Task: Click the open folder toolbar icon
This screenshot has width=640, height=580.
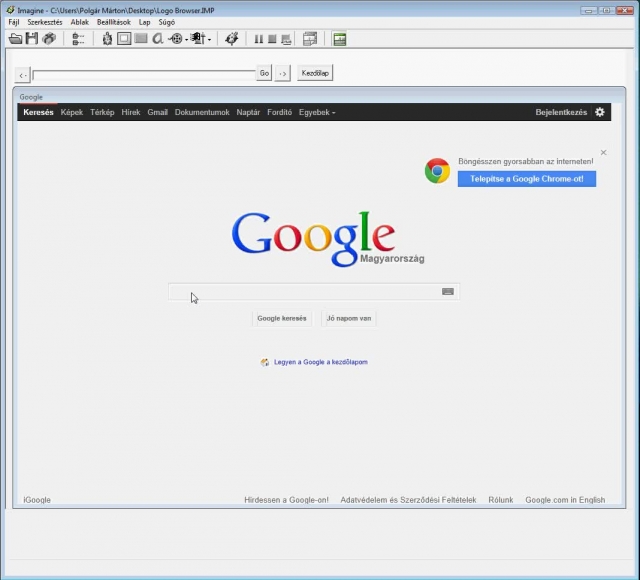Action: pyautogui.click(x=16, y=39)
